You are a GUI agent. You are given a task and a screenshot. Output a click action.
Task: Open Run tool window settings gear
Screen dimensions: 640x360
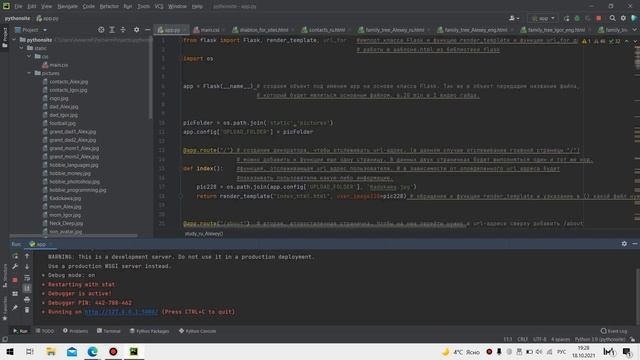pyautogui.click(x=624, y=244)
